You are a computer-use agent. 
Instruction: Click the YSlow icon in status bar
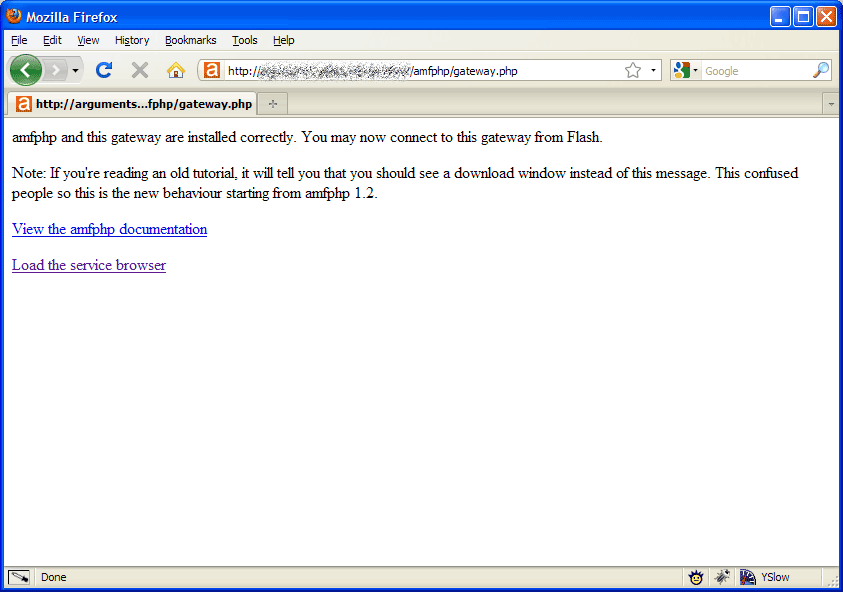tap(747, 577)
